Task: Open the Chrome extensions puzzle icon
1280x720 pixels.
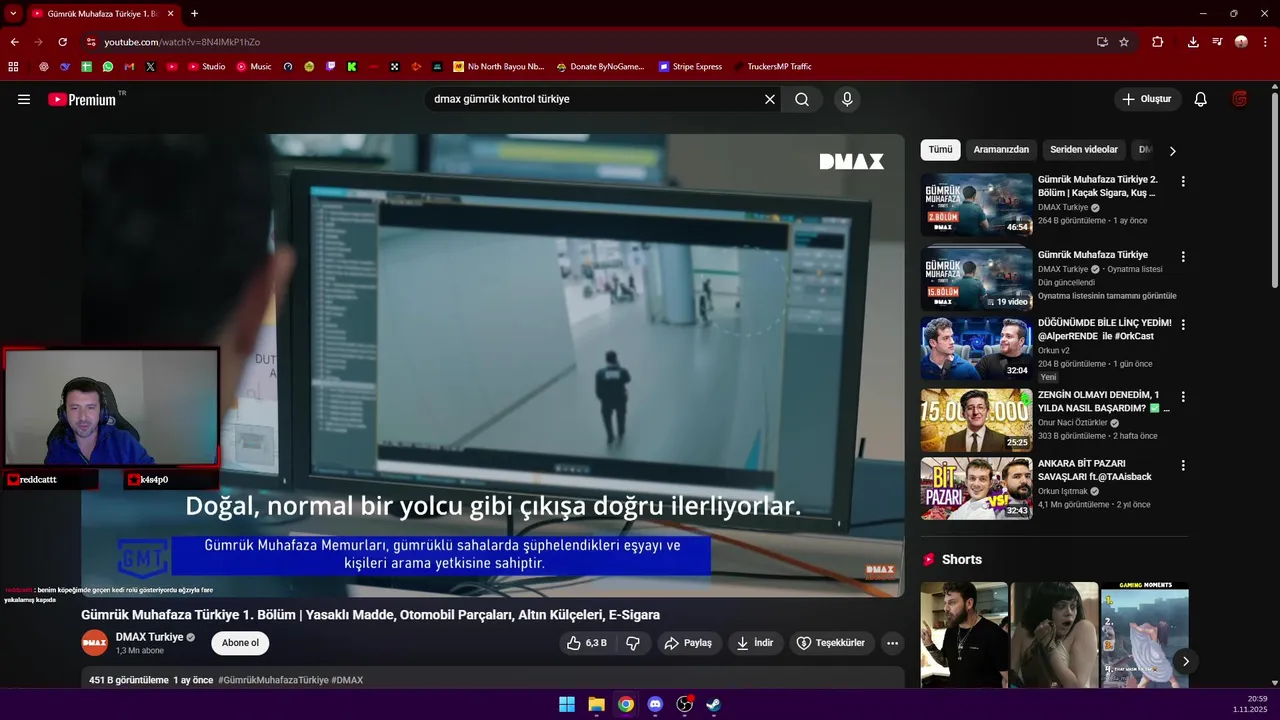Action: point(1158,42)
